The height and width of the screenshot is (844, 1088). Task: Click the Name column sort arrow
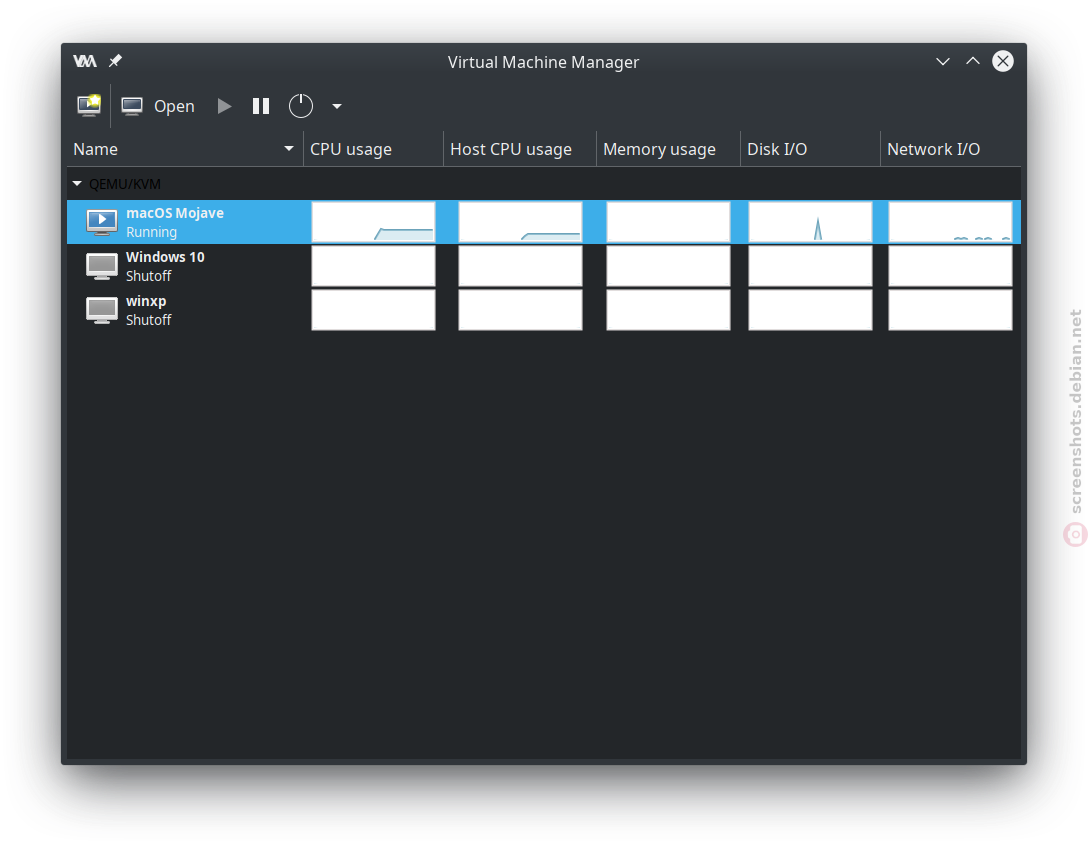[x=289, y=149]
